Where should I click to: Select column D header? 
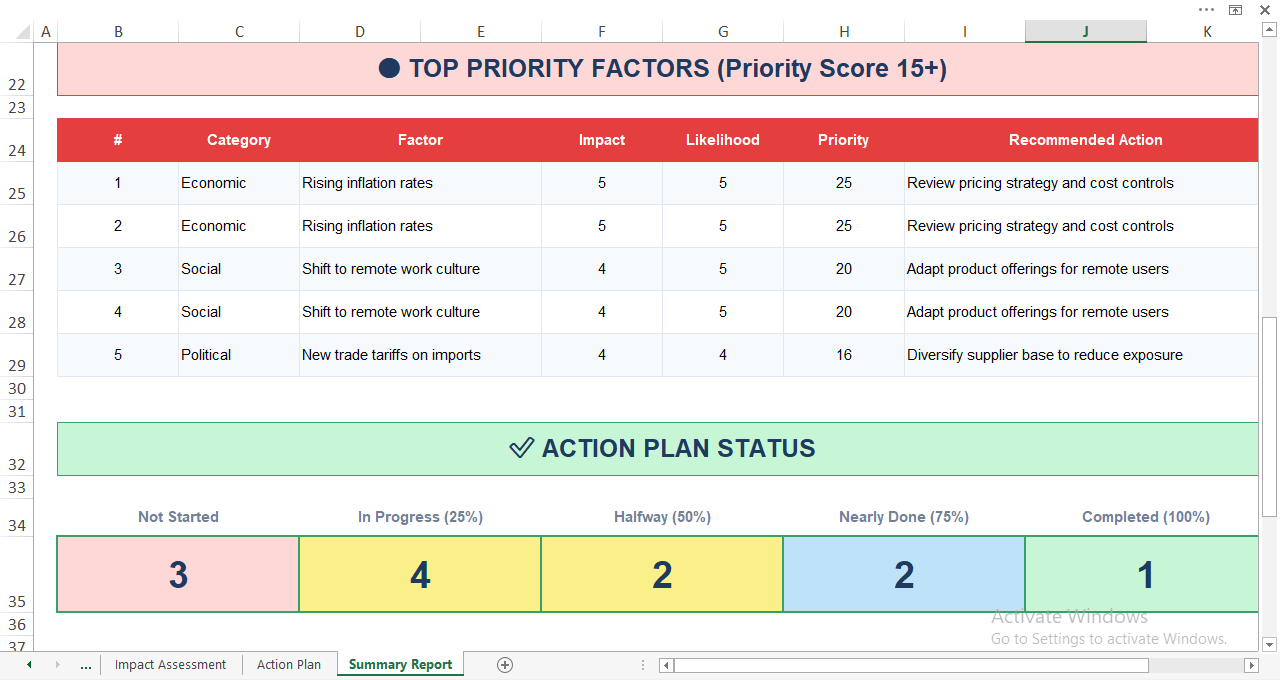tap(360, 32)
